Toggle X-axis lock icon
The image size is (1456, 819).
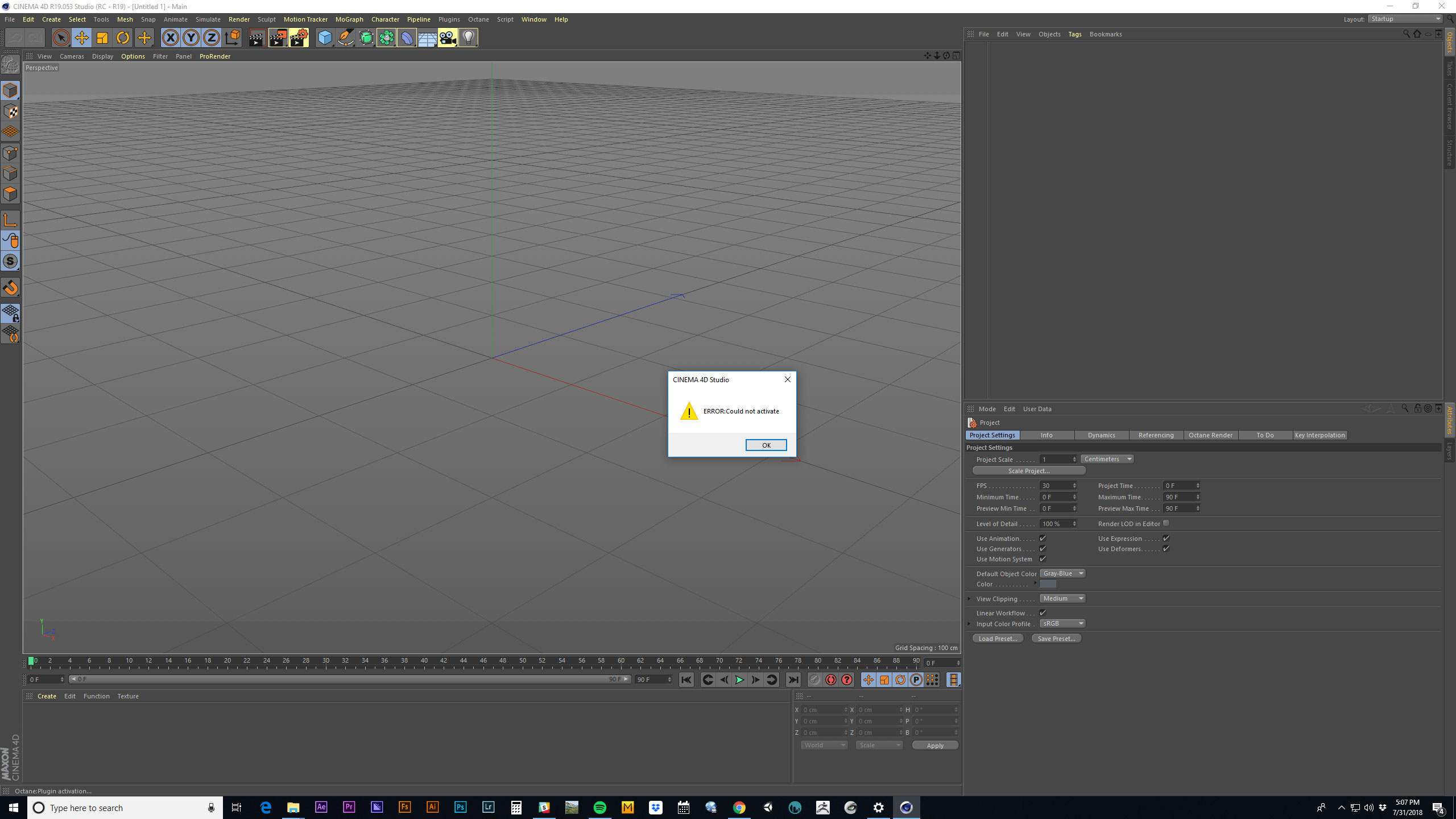point(170,38)
